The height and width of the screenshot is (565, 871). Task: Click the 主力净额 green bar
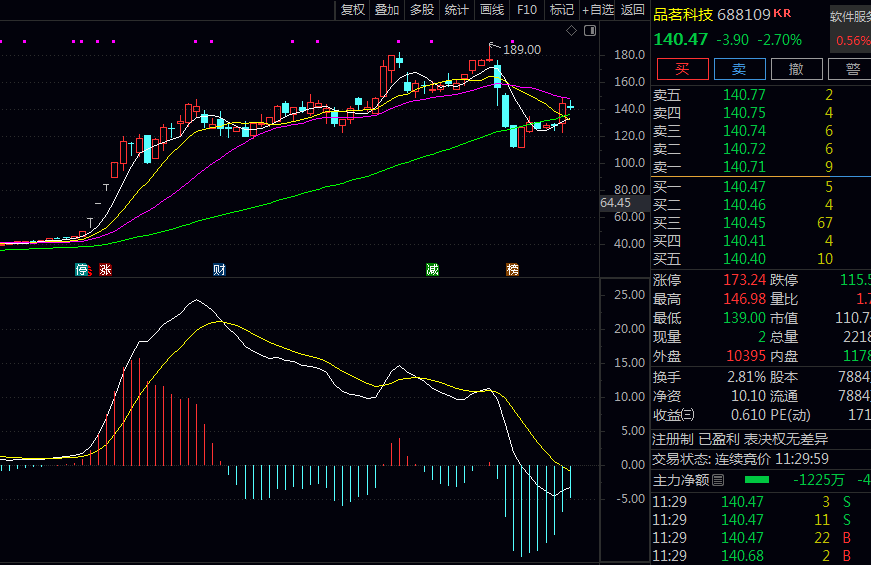[x=757, y=479]
